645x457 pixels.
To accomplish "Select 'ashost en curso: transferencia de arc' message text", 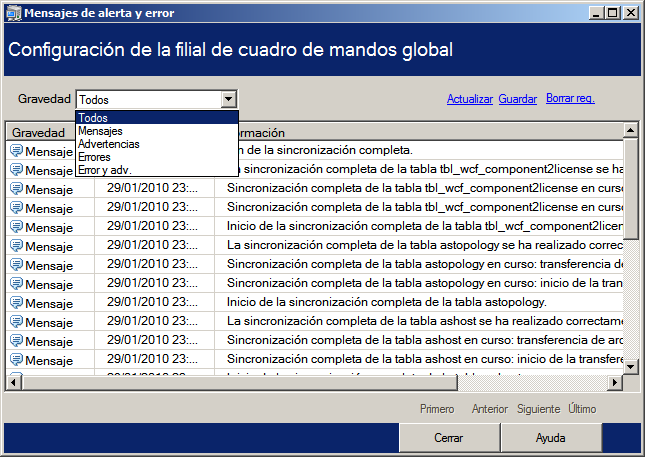I will 425,340.
